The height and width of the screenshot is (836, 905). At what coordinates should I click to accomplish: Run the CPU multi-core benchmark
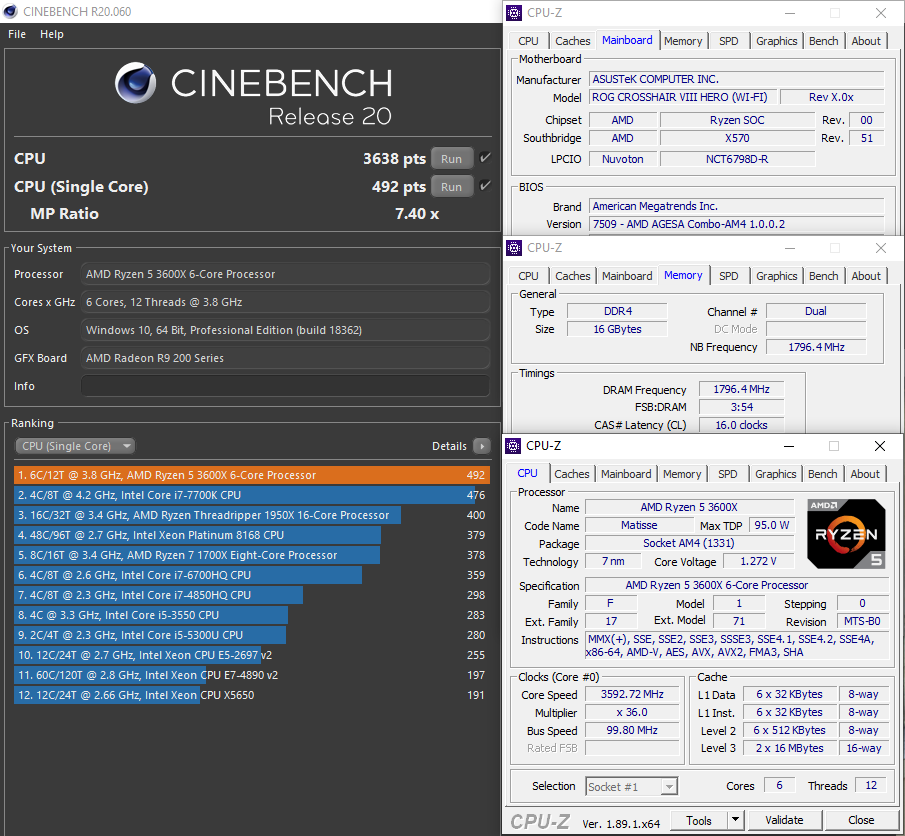pyautogui.click(x=451, y=159)
